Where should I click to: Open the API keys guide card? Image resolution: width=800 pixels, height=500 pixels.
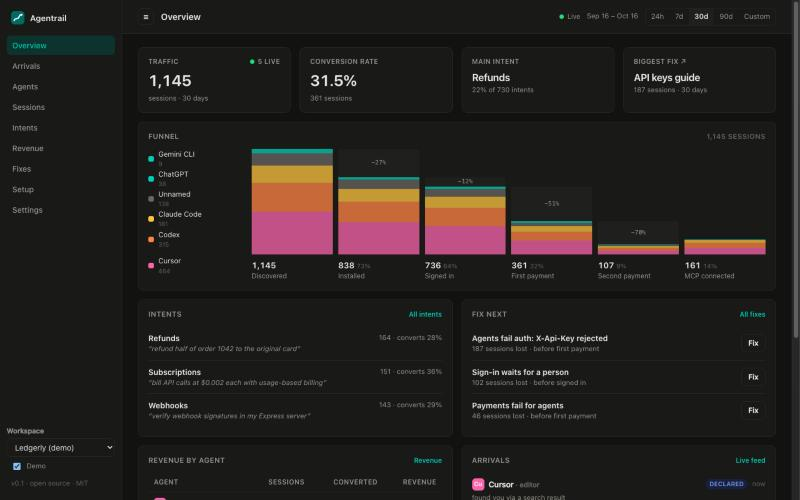[x=699, y=80]
